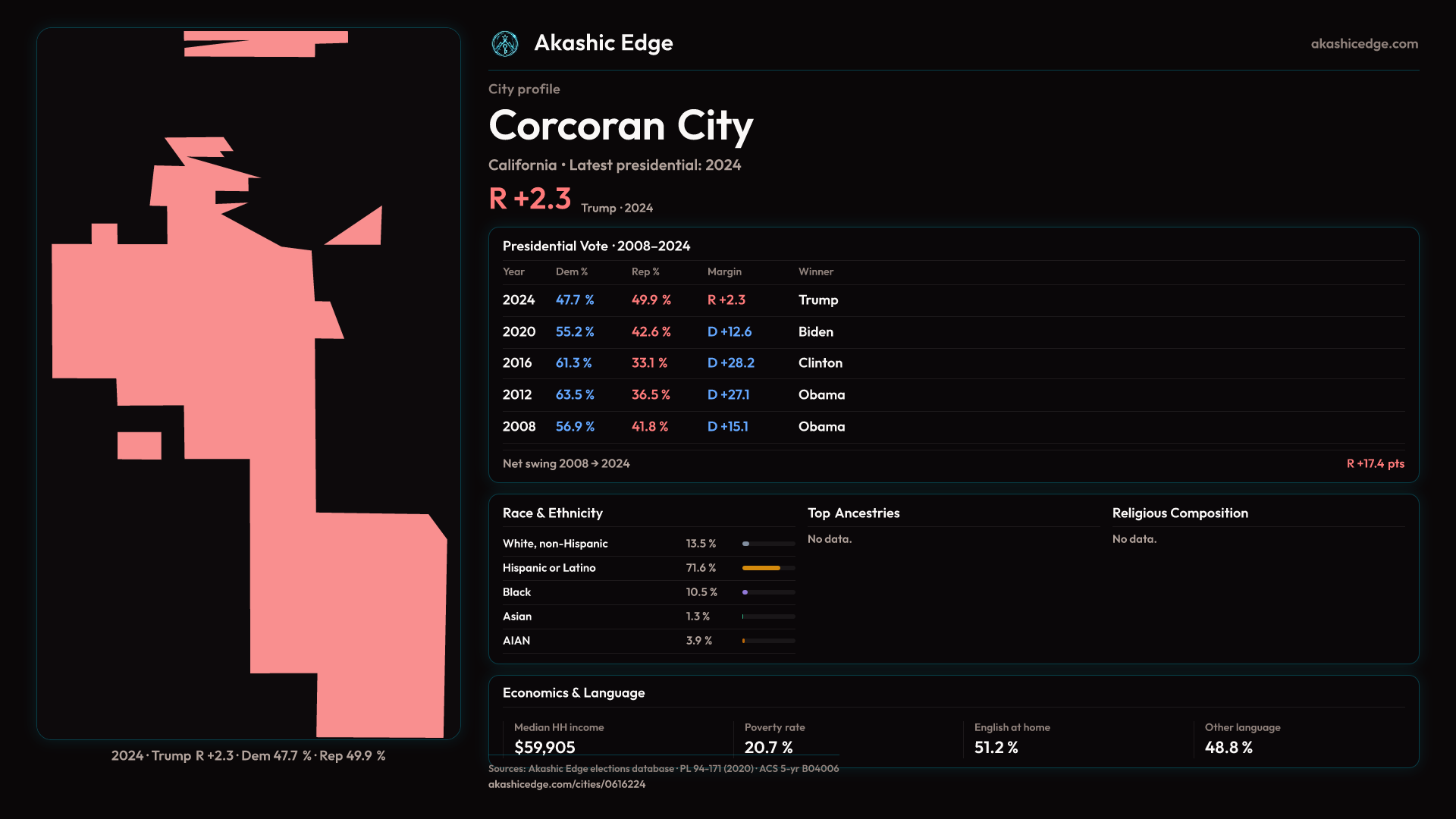Click the Akashic Edge logo icon

click(x=505, y=44)
